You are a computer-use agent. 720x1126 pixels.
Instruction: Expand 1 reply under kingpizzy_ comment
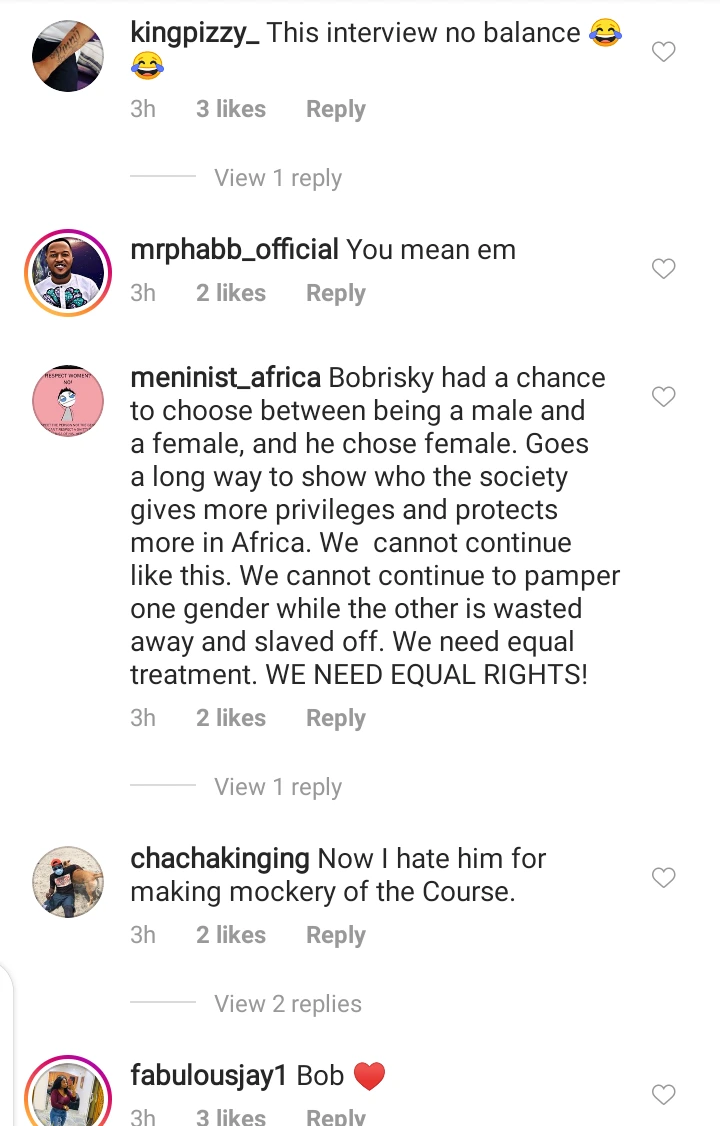(277, 178)
